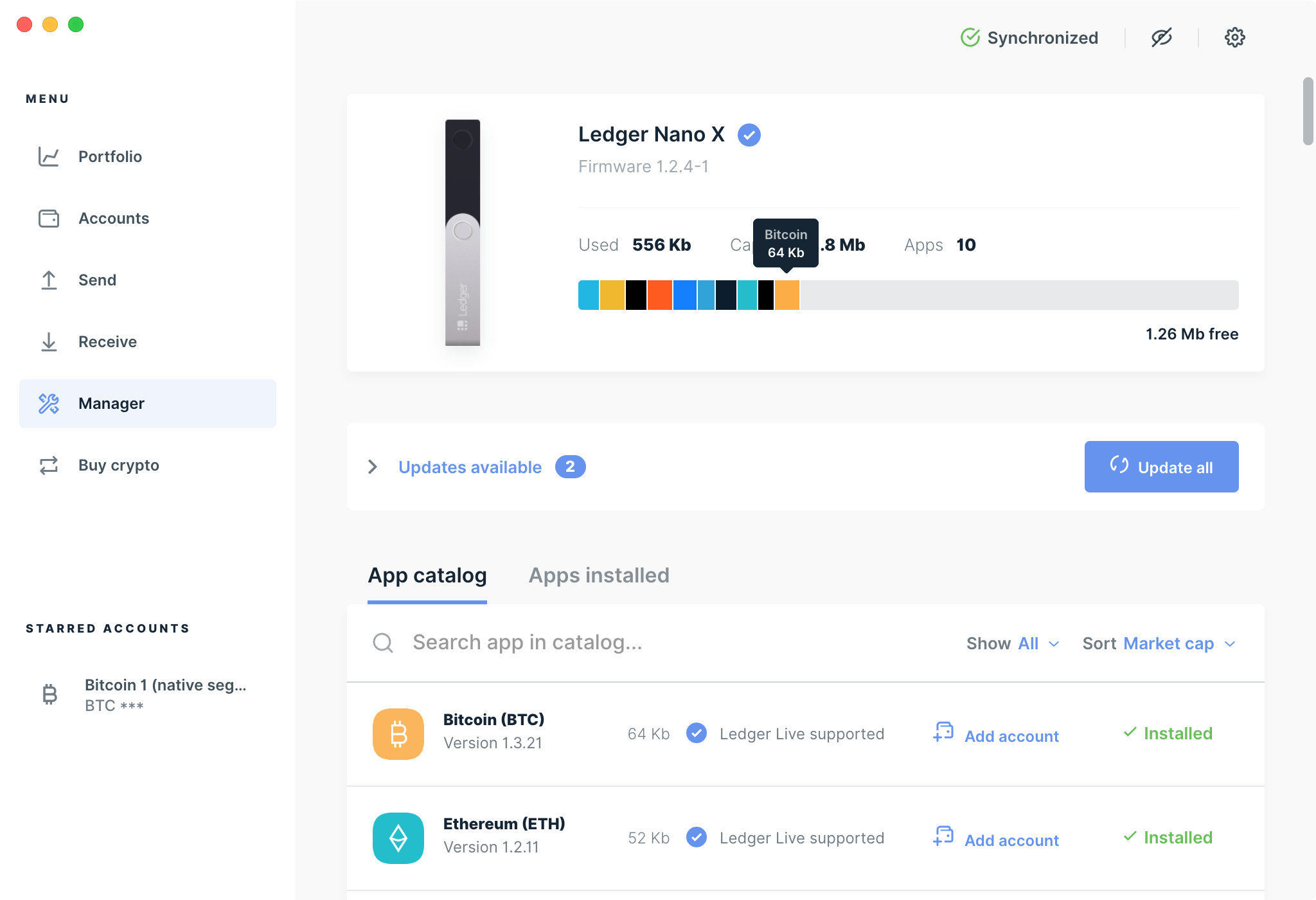Click Installed status in Ethereum row
The width and height of the screenshot is (1316, 900).
1168,838
